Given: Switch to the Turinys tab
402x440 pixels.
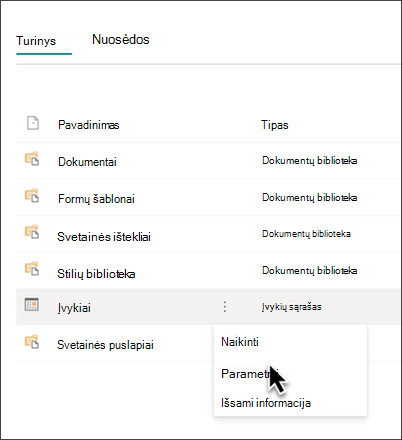Looking at the screenshot, I should click(36, 41).
